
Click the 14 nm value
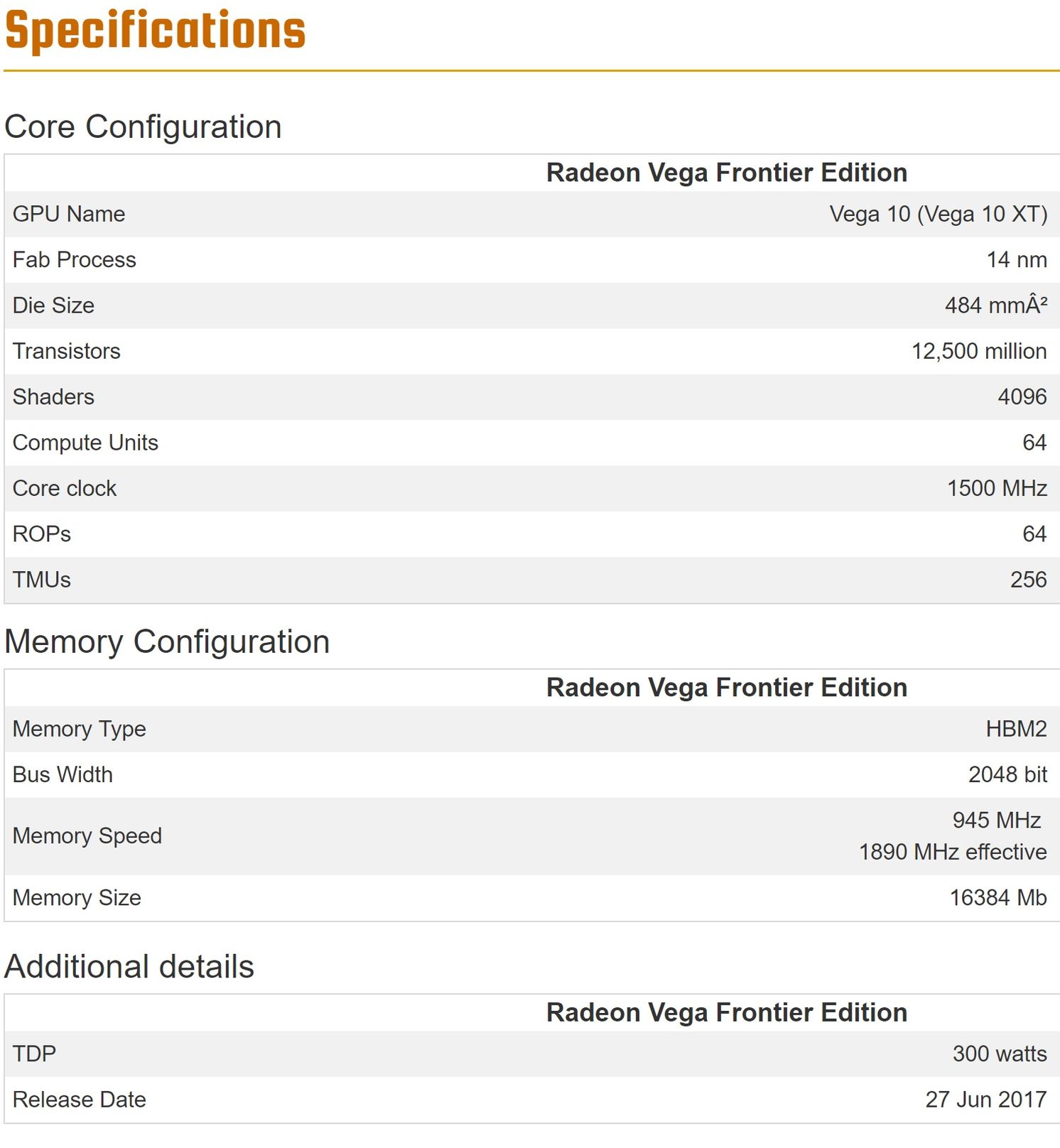(x=1017, y=260)
